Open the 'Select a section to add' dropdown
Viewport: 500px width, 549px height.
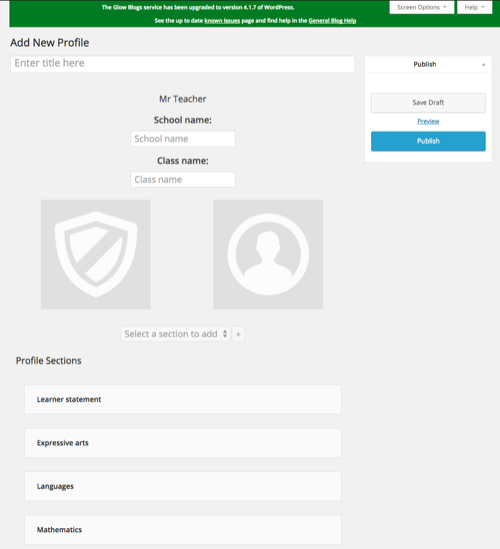click(x=175, y=334)
